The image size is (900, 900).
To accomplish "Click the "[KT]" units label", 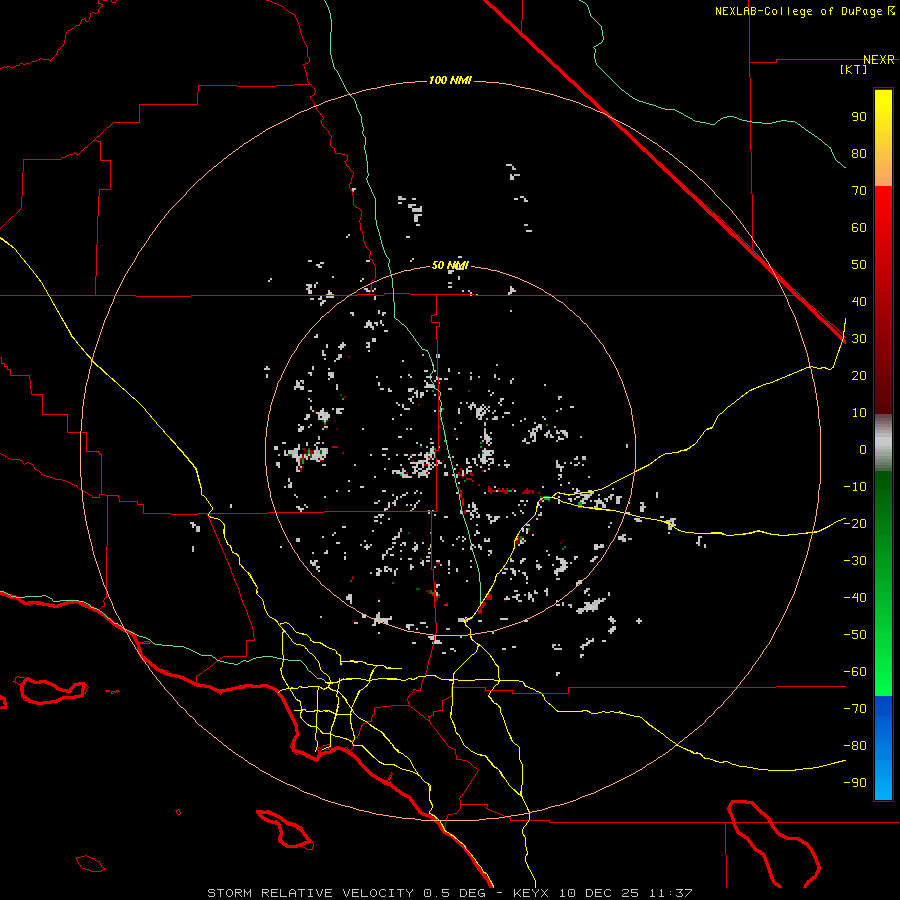I will (854, 69).
